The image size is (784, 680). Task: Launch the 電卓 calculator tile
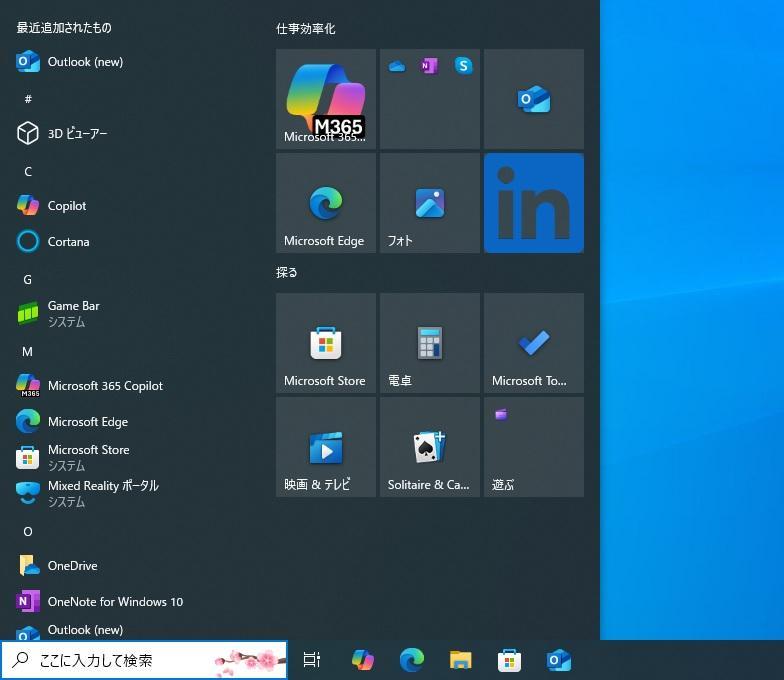click(430, 343)
